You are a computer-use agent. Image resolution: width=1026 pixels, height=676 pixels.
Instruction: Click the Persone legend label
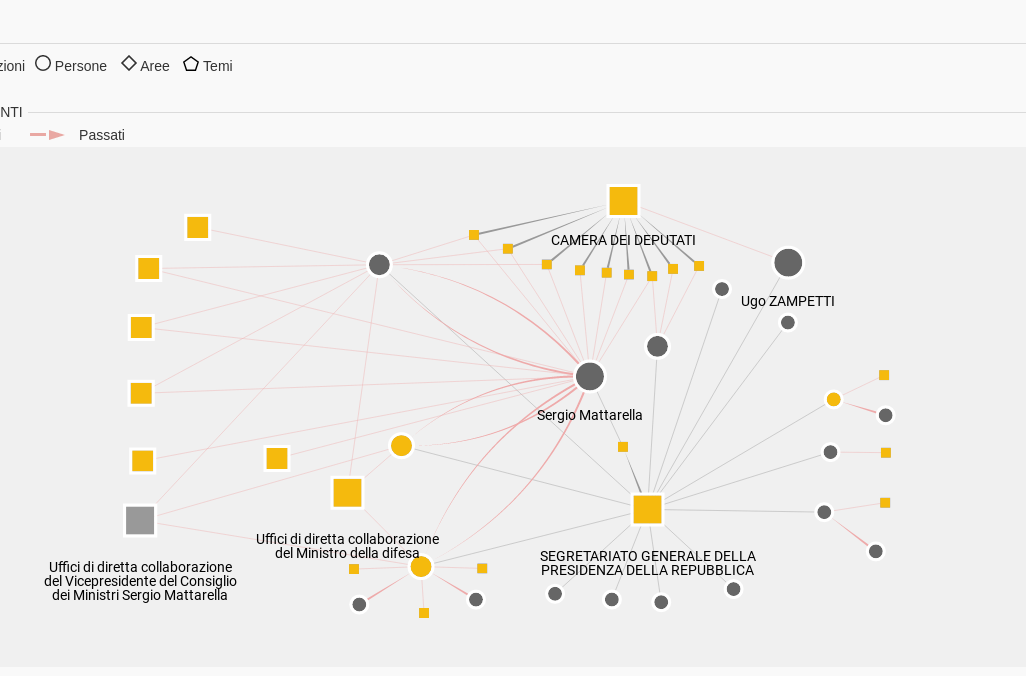(x=80, y=66)
